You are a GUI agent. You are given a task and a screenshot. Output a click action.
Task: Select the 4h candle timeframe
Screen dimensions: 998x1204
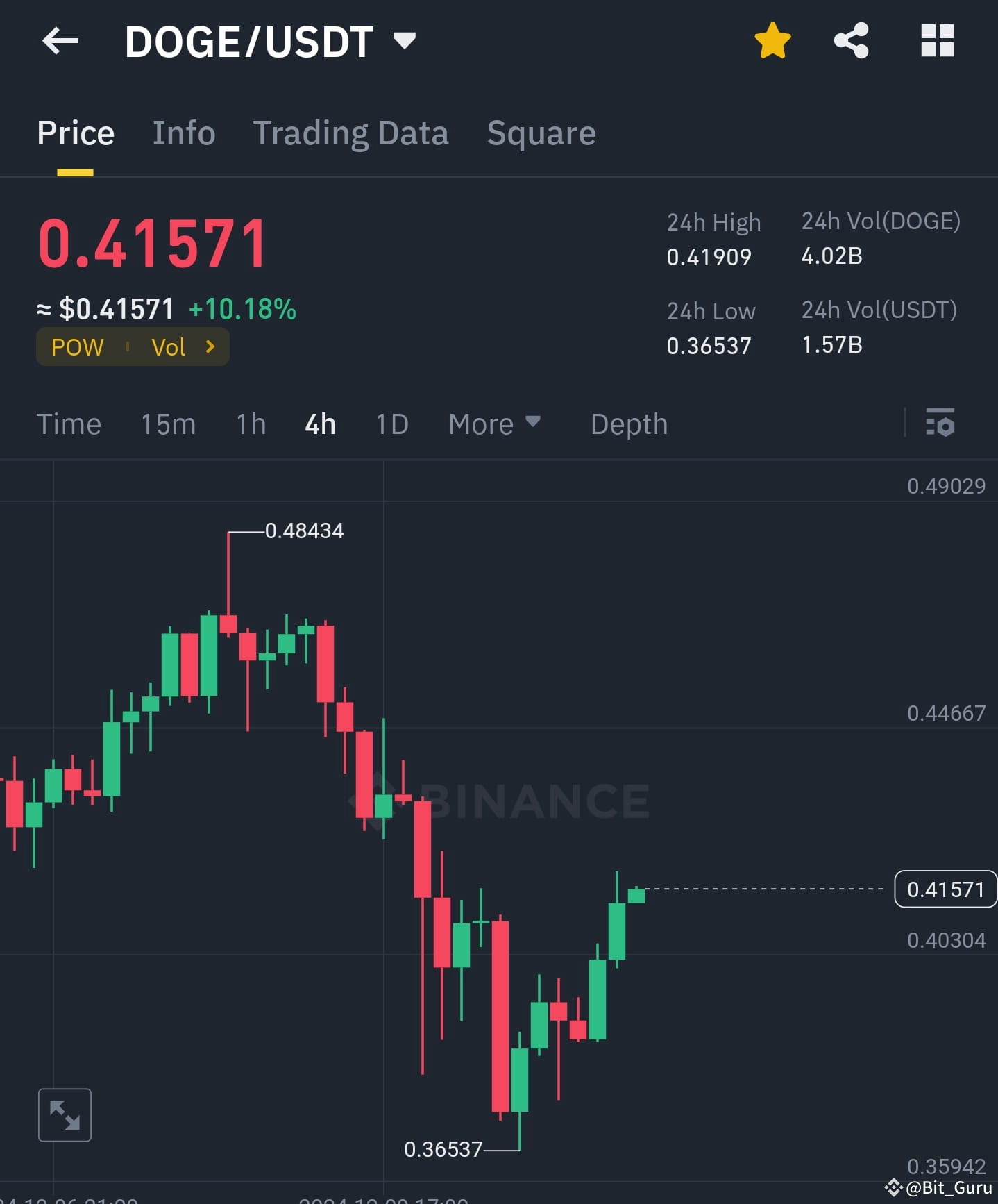click(x=319, y=424)
